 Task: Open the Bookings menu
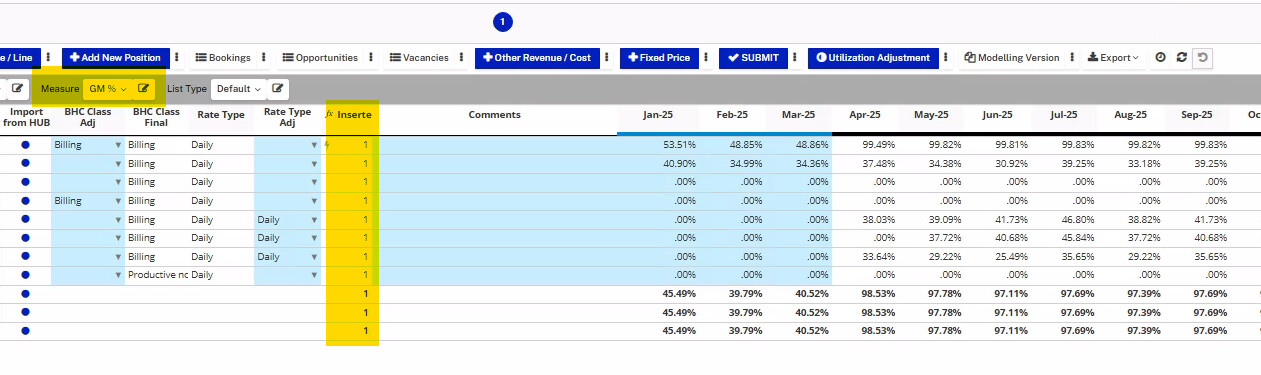[223, 58]
